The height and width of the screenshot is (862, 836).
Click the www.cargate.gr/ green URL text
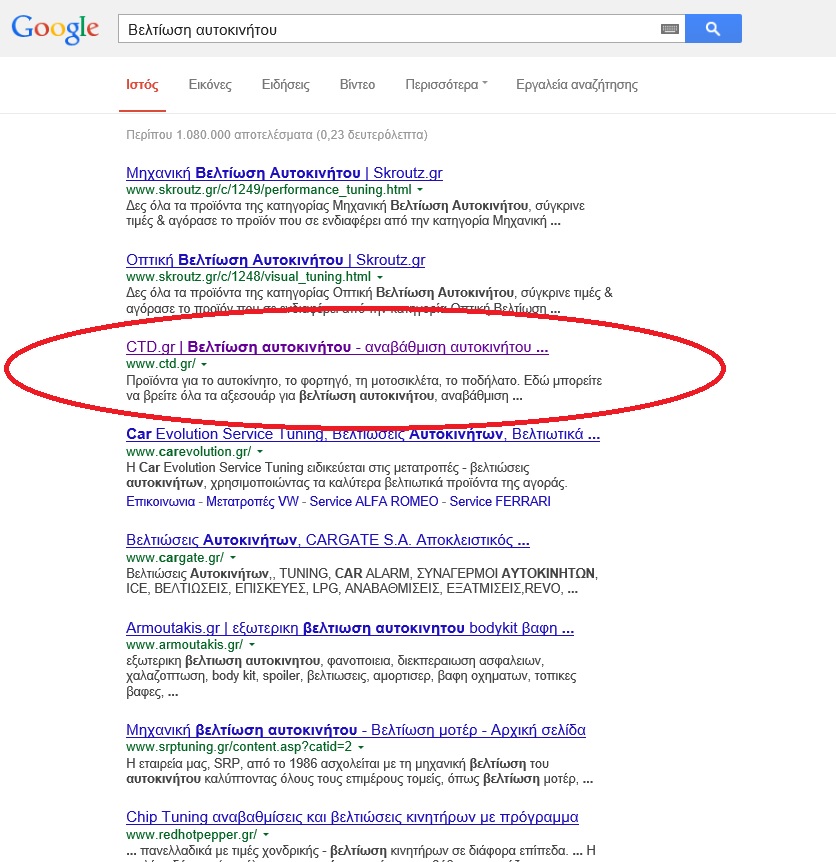click(x=175, y=557)
